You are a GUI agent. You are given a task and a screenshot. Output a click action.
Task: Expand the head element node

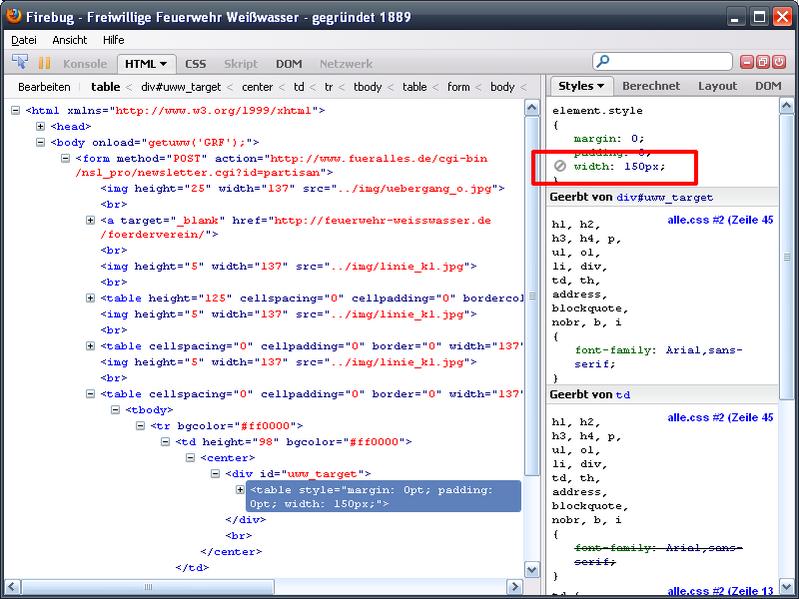(x=41, y=127)
